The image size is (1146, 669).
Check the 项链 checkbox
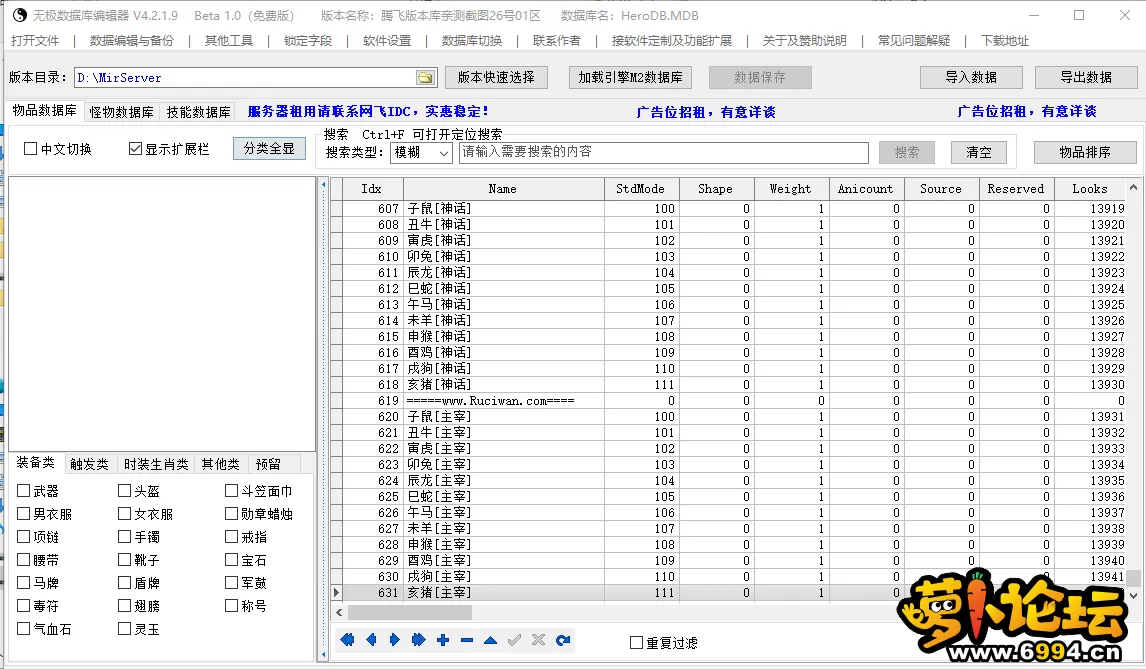[x=23, y=537]
